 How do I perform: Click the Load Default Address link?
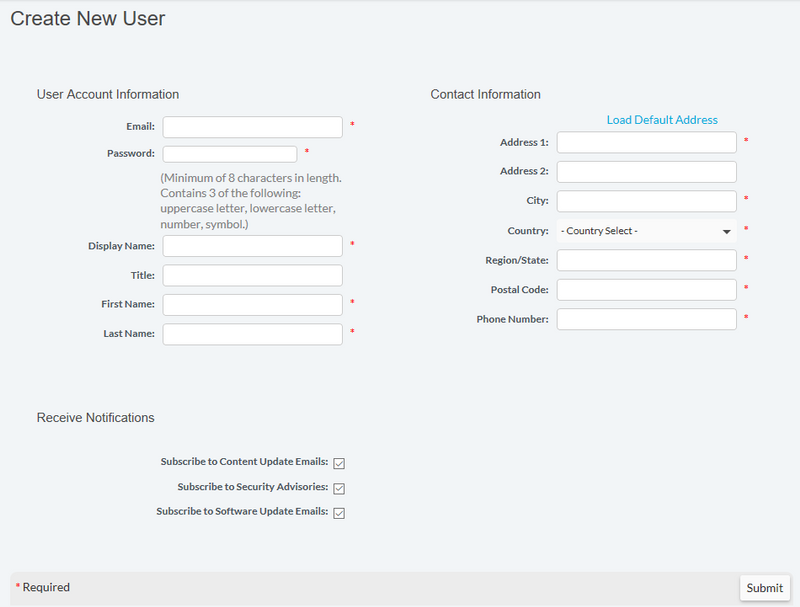tap(662, 120)
